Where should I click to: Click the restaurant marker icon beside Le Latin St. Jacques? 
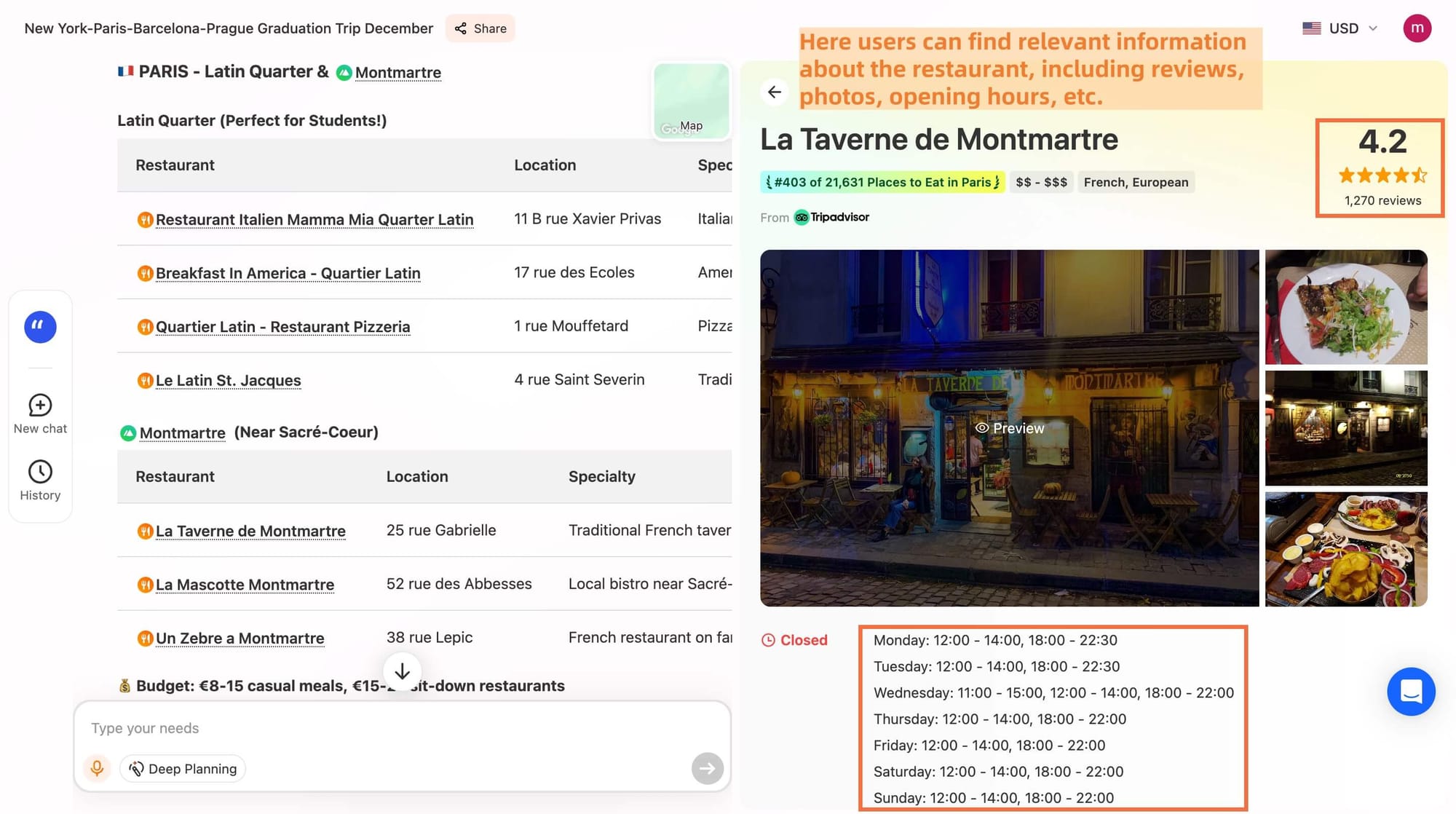pyautogui.click(x=145, y=380)
